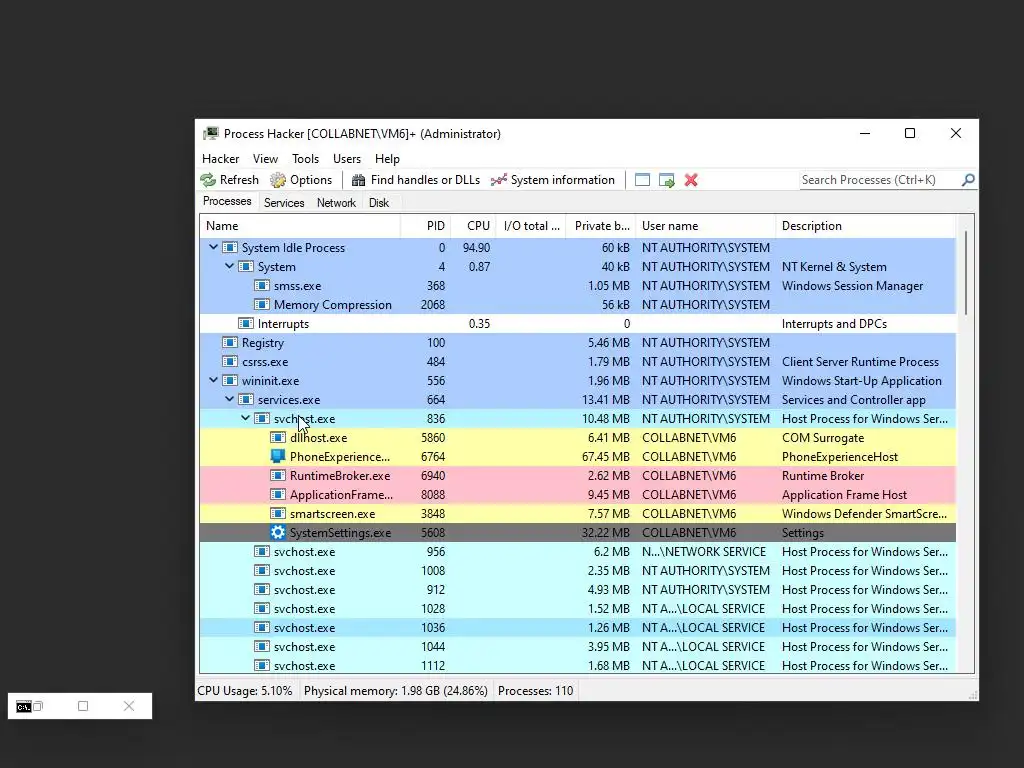This screenshot has height=768, width=1024.
Task: Sort by Description column header
Action: [x=866, y=226]
